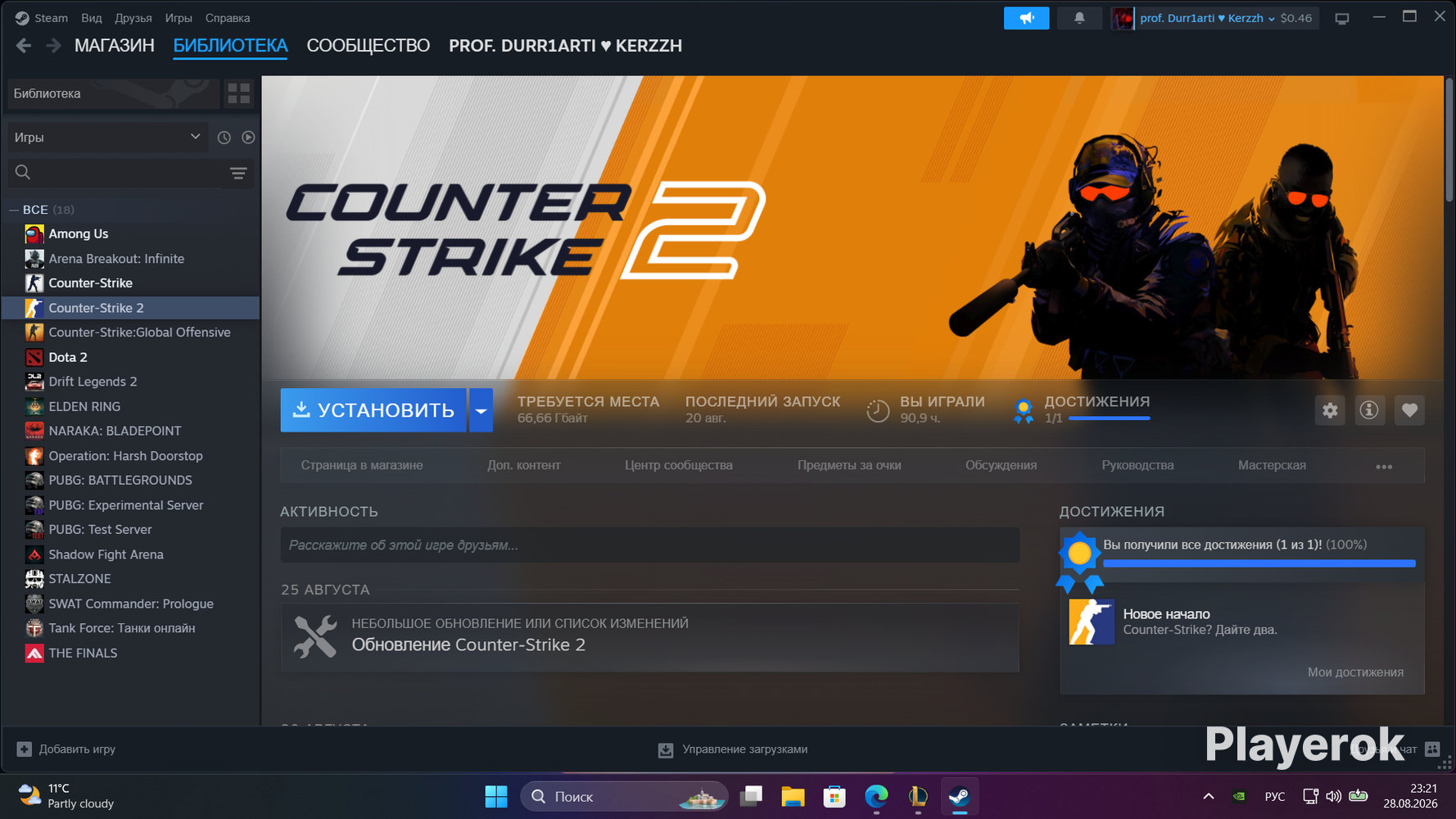Show only ready-to-play games icon

pyautogui.click(x=248, y=138)
